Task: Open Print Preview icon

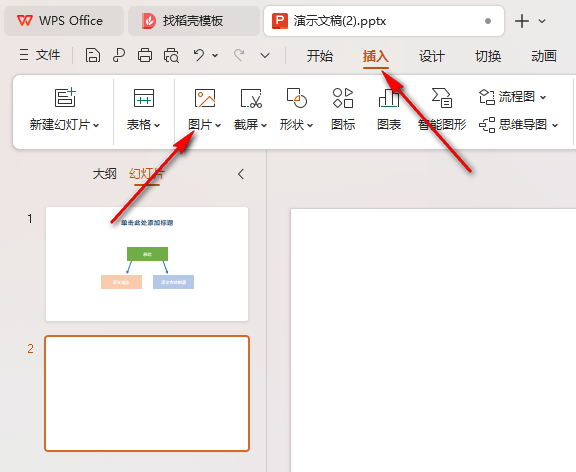Action: pyautogui.click(x=172, y=55)
